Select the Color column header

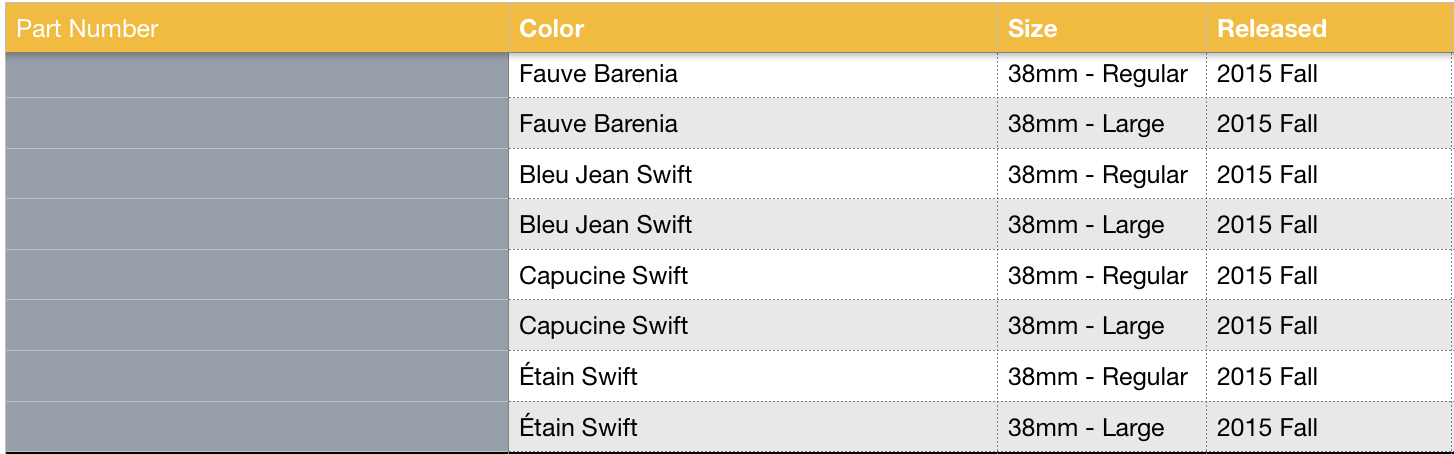coord(753,28)
